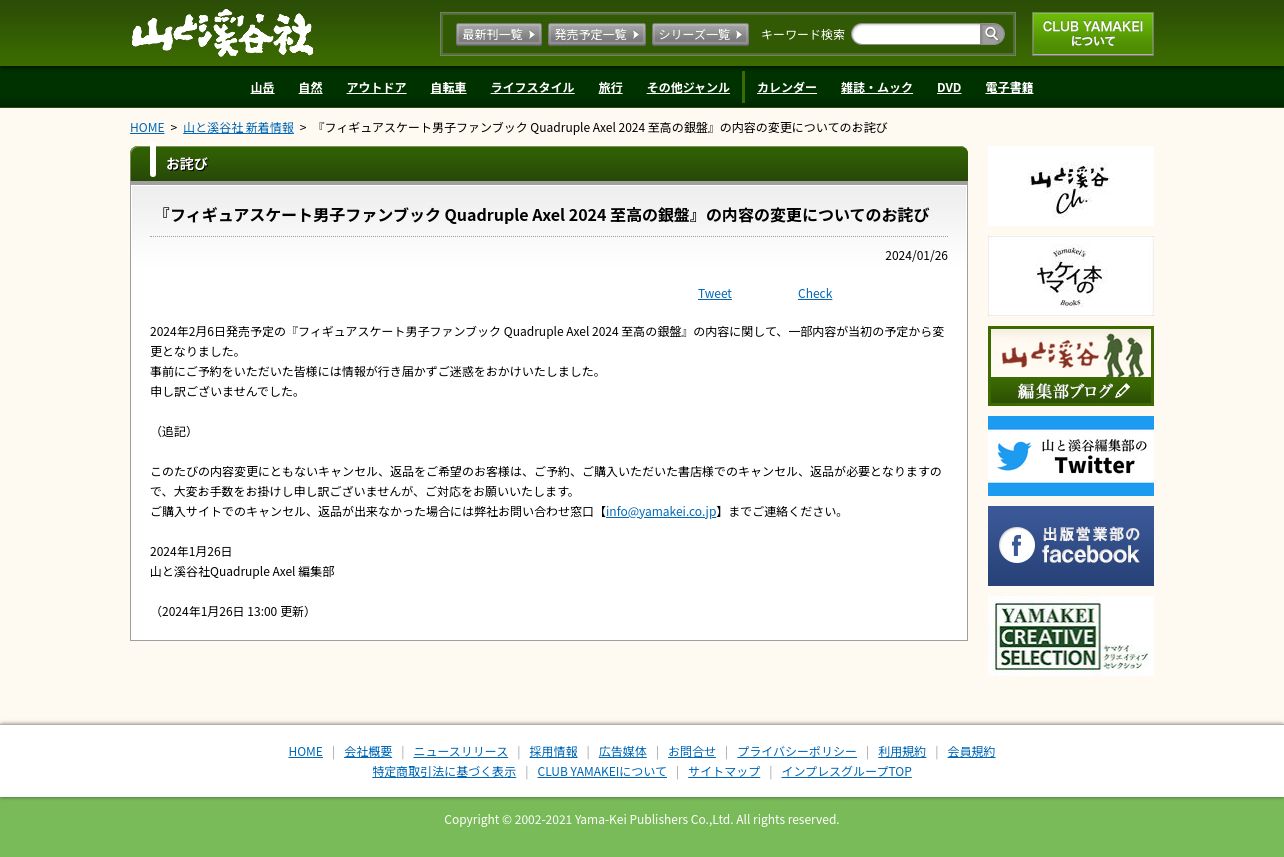Open the 山と溪谷 Ch. banner

click(1071, 186)
